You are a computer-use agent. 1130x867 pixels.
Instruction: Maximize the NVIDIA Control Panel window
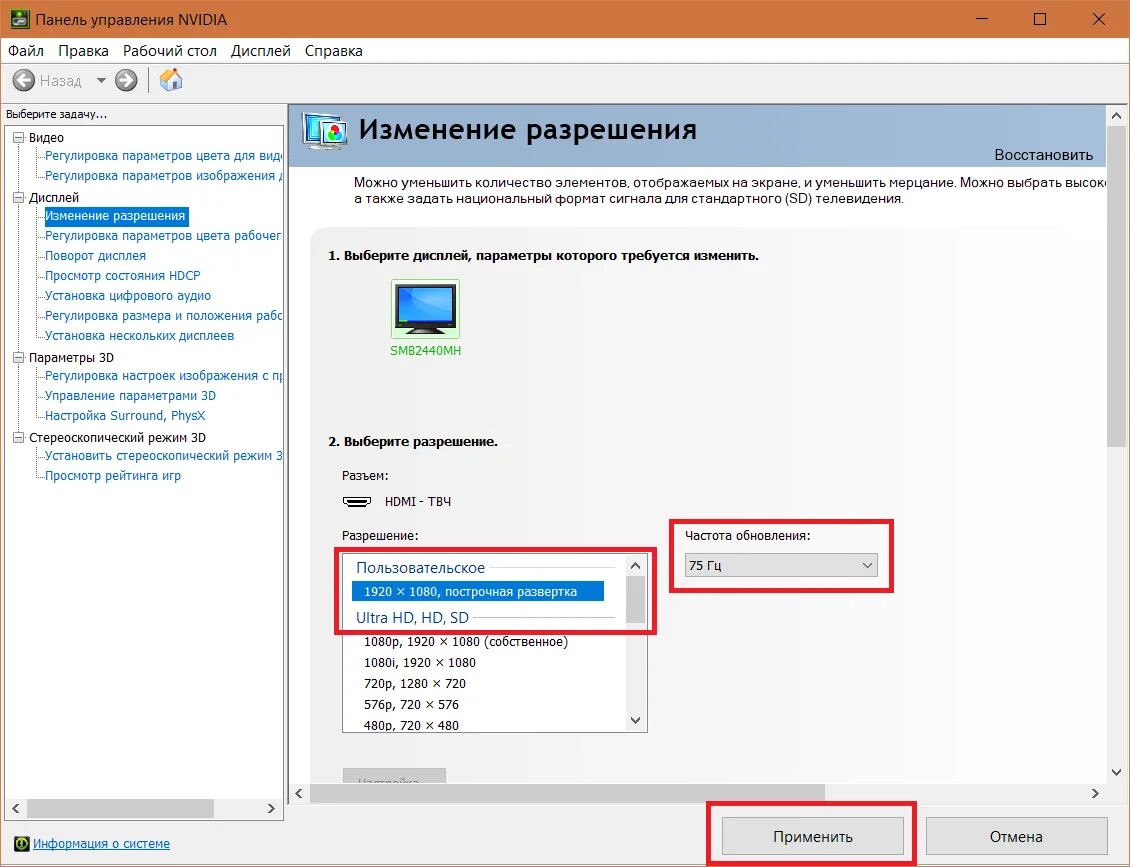[x=1040, y=19]
